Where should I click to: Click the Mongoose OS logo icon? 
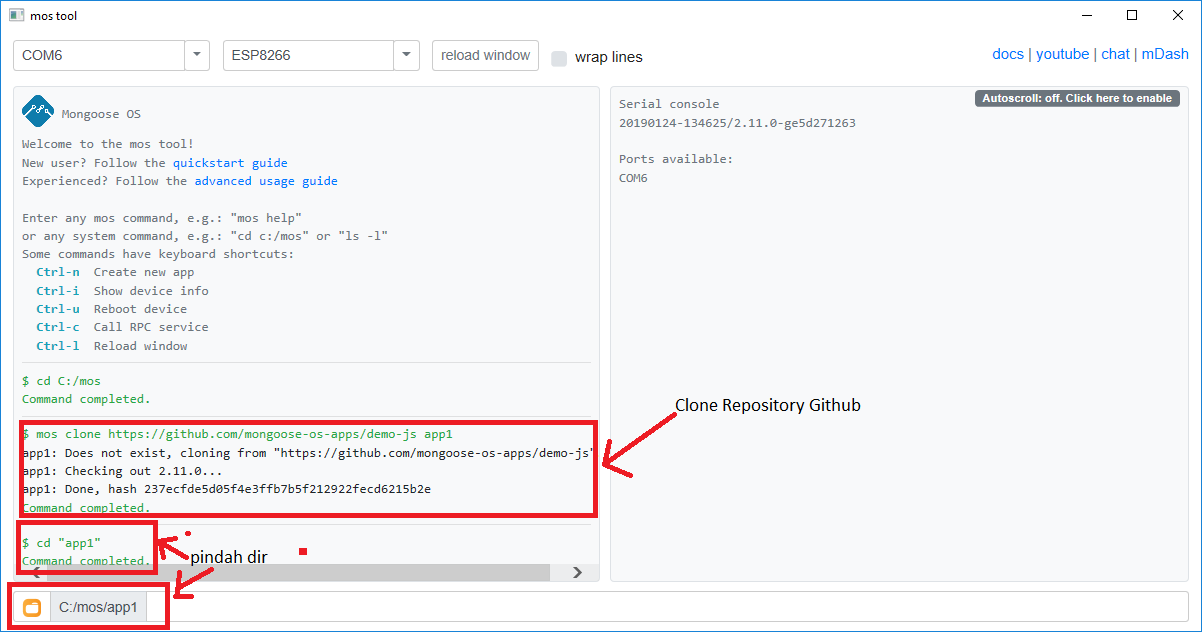[x=38, y=111]
